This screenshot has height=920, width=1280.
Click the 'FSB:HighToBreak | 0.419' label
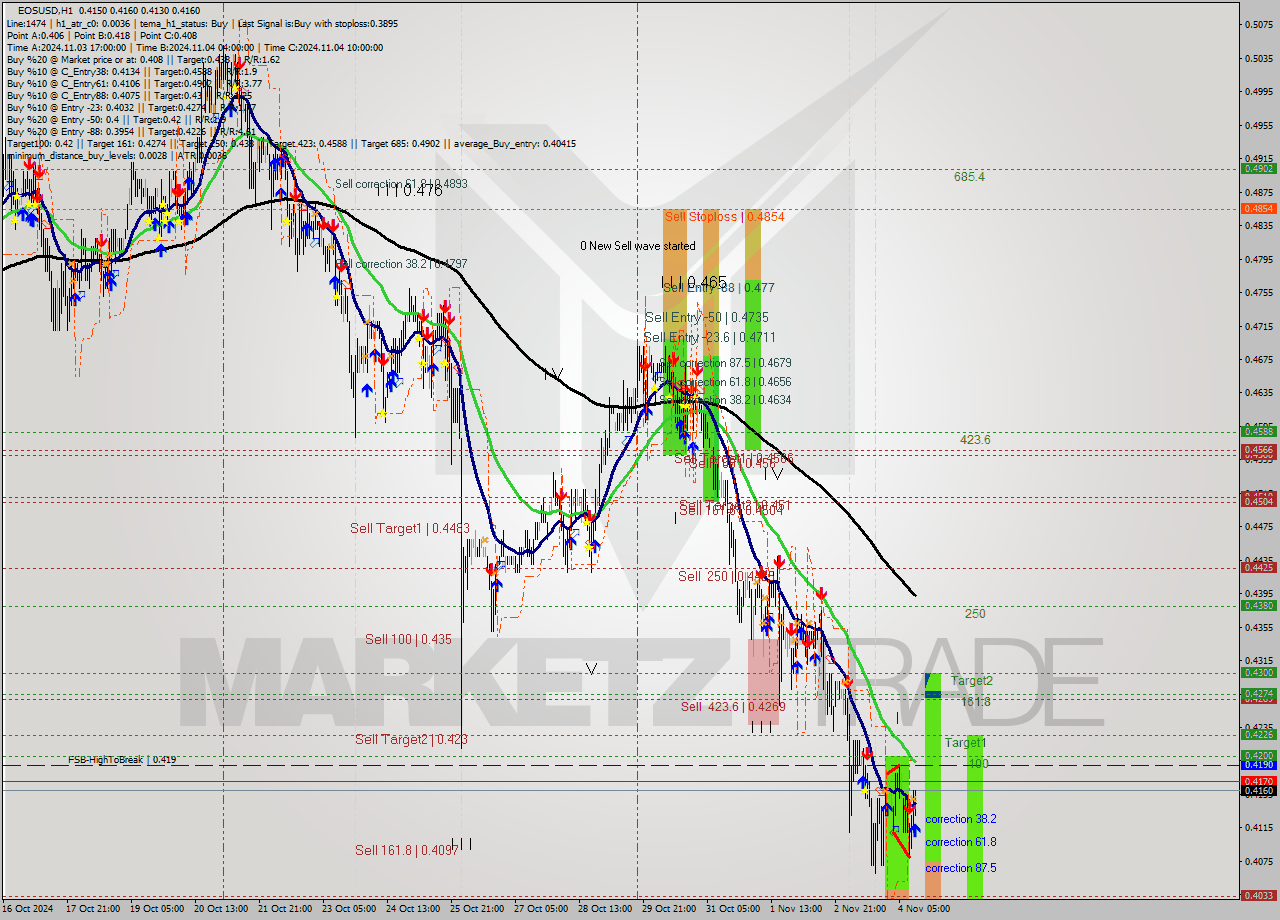122,760
